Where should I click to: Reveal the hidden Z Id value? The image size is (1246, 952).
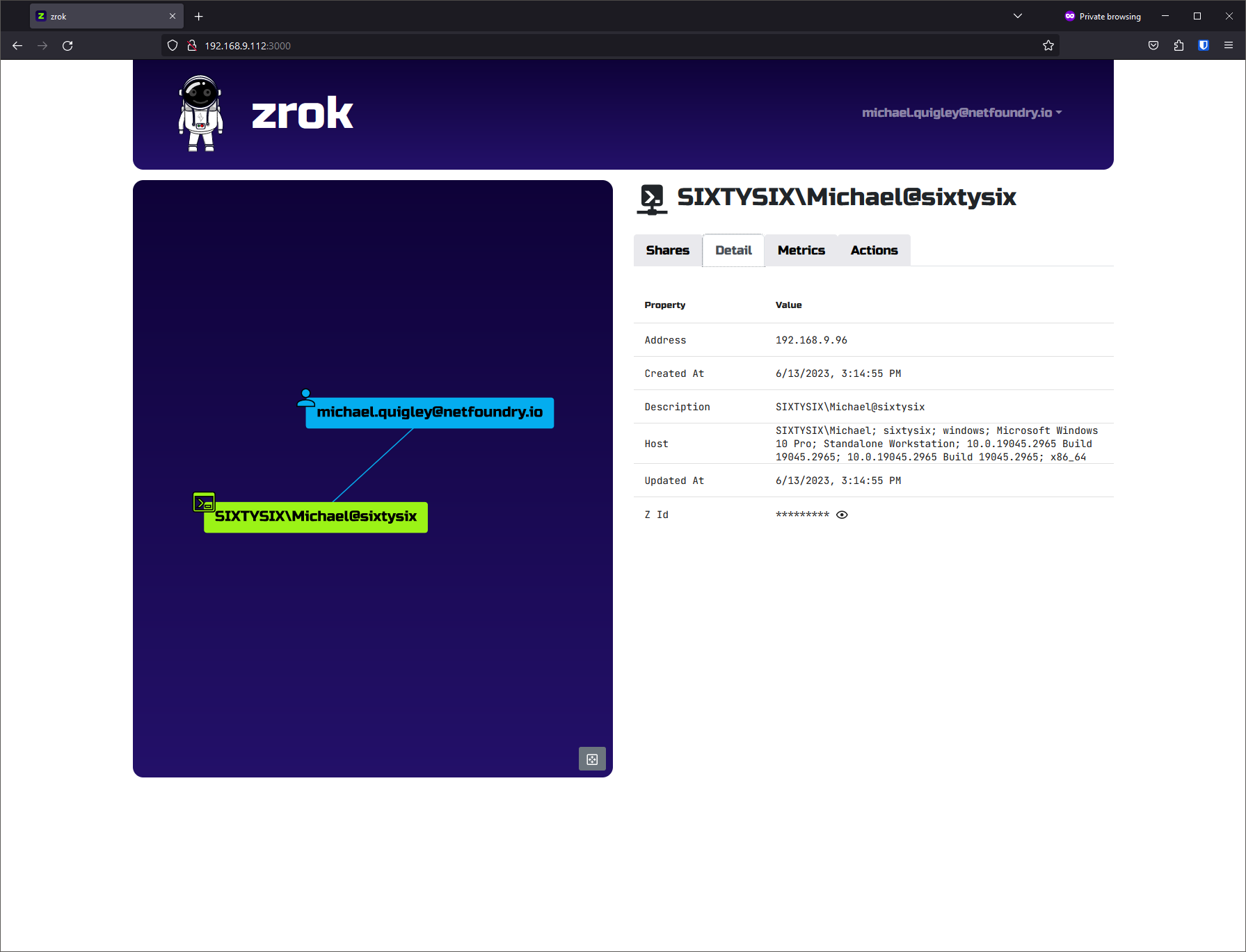tap(842, 515)
